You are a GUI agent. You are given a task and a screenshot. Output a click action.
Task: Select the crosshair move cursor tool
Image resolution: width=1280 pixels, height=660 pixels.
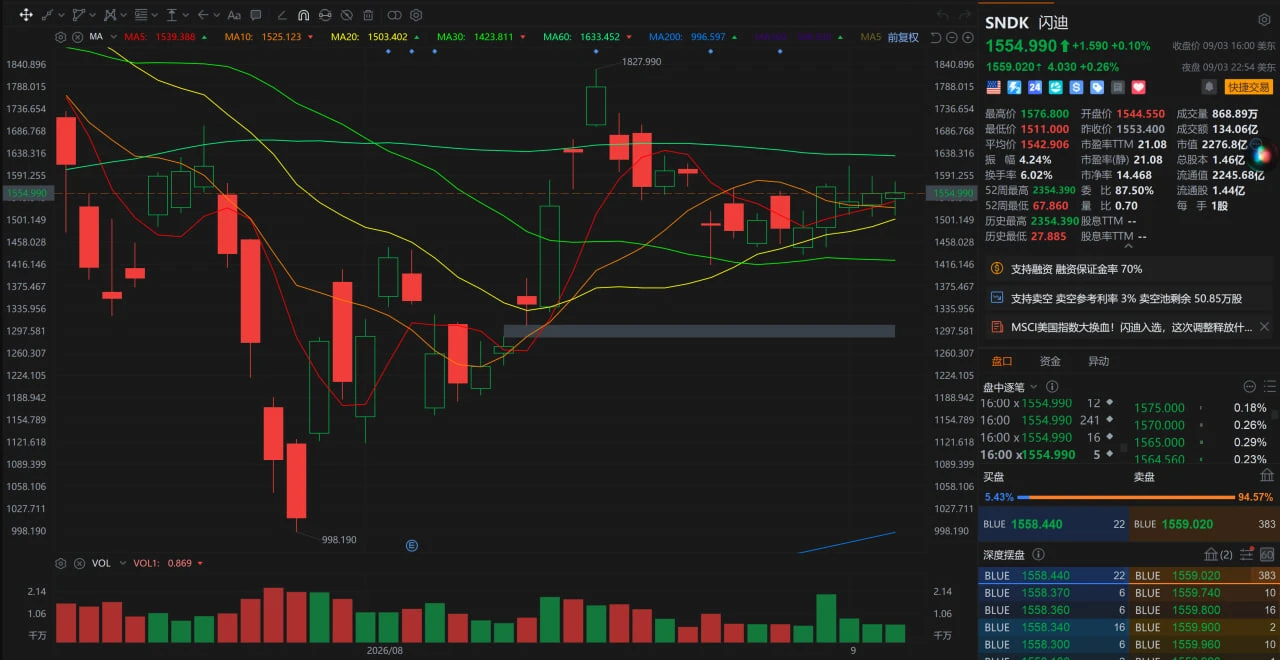click(x=26, y=15)
